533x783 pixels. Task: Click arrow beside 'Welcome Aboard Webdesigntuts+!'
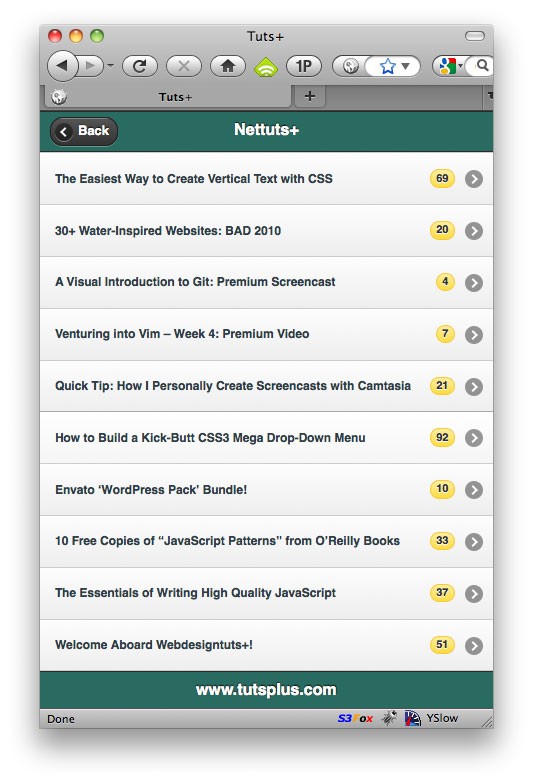pos(474,645)
